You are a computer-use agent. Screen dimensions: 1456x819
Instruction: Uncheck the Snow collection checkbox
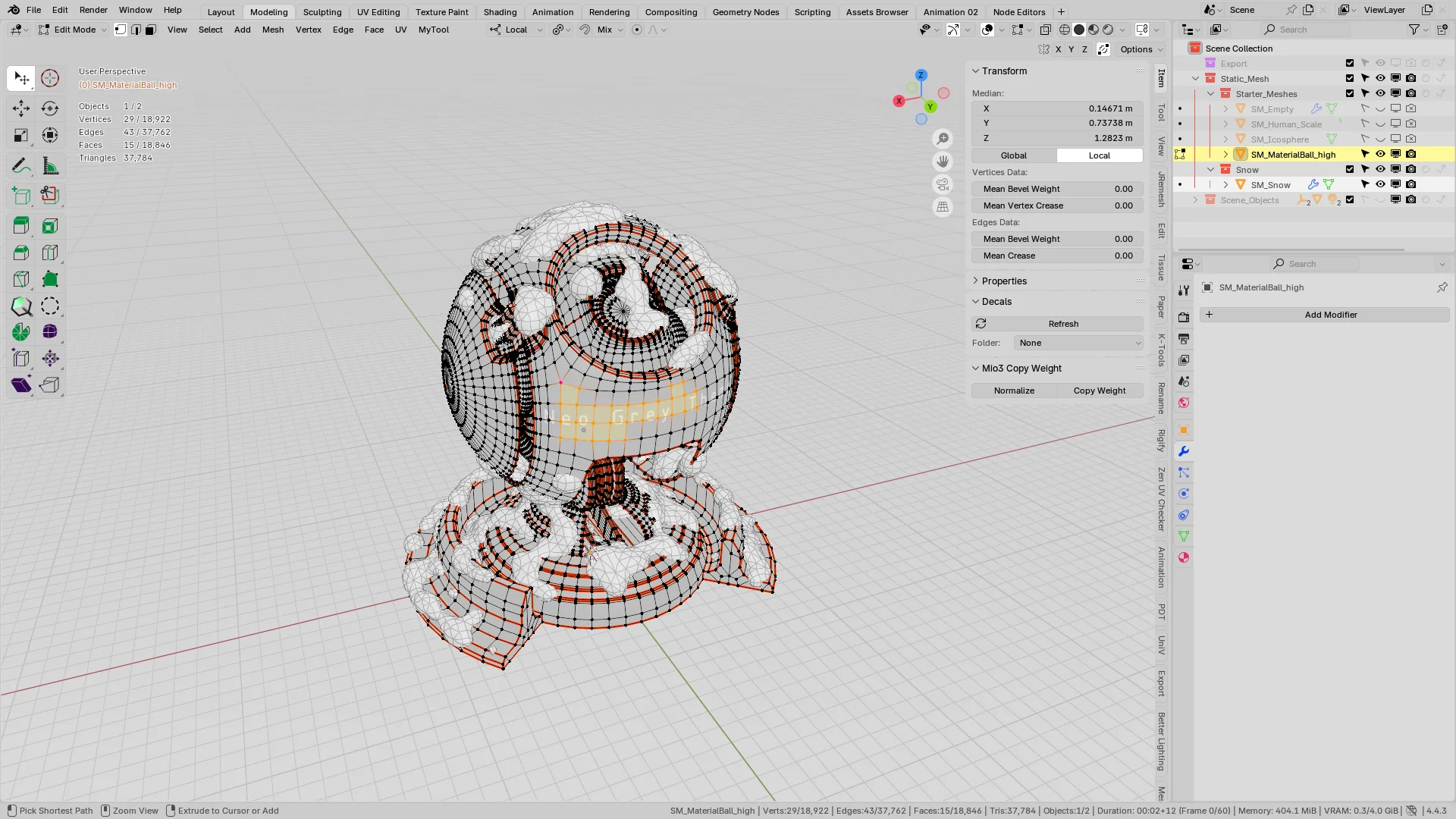click(x=1350, y=169)
